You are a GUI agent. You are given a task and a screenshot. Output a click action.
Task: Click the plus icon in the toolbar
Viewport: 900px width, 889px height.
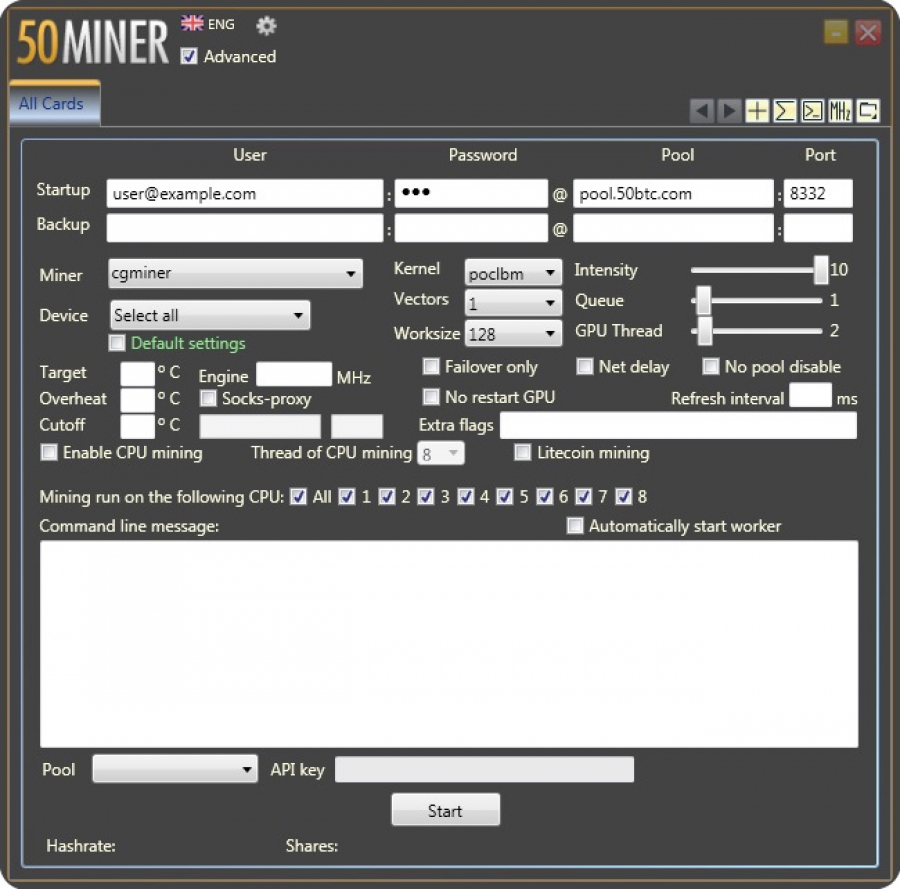point(757,111)
